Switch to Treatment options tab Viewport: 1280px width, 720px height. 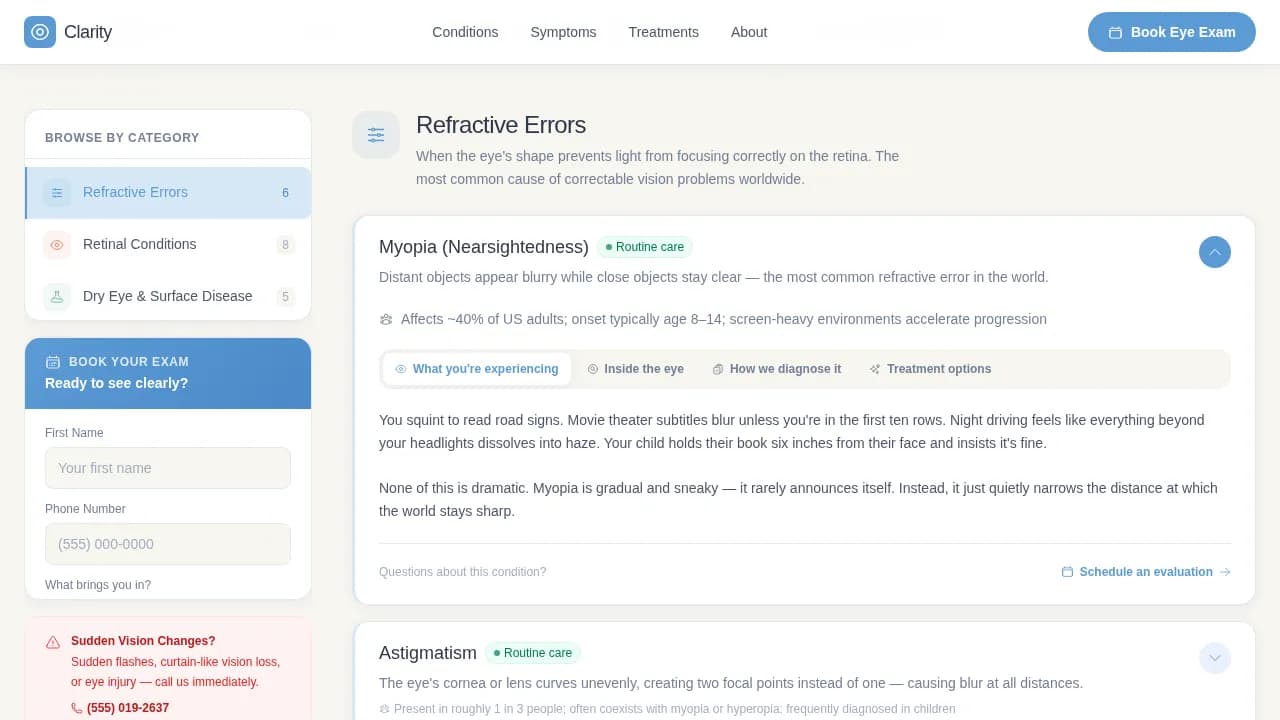930,369
